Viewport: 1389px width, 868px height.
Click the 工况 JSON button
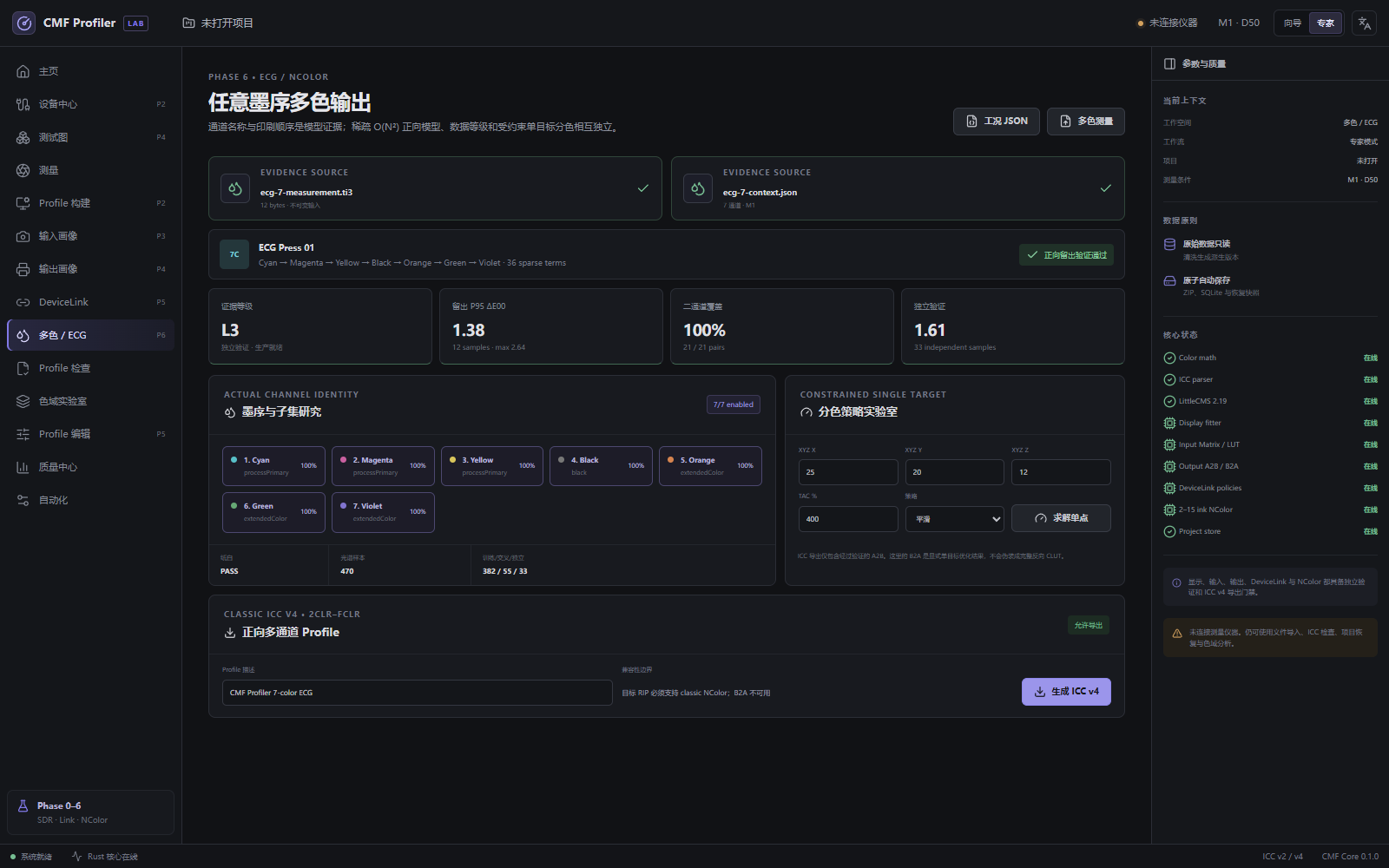click(997, 122)
